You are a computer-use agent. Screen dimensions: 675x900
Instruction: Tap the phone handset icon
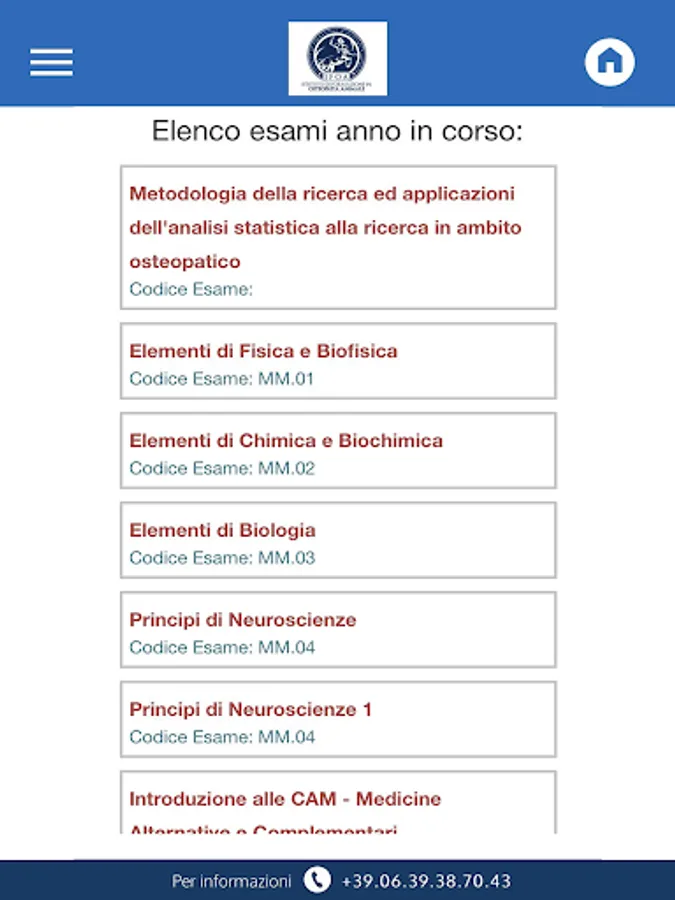pyautogui.click(x=317, y=880)
